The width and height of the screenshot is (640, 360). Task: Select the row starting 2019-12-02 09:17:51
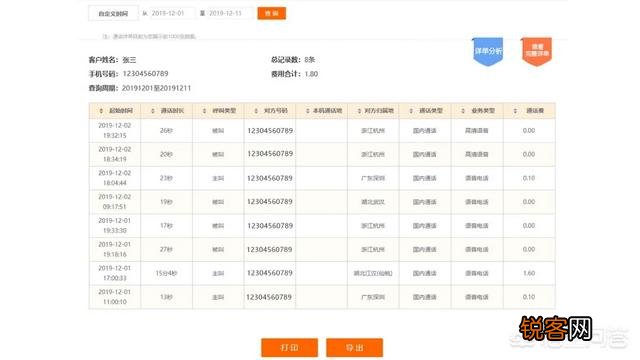click(x=322, y=202)
